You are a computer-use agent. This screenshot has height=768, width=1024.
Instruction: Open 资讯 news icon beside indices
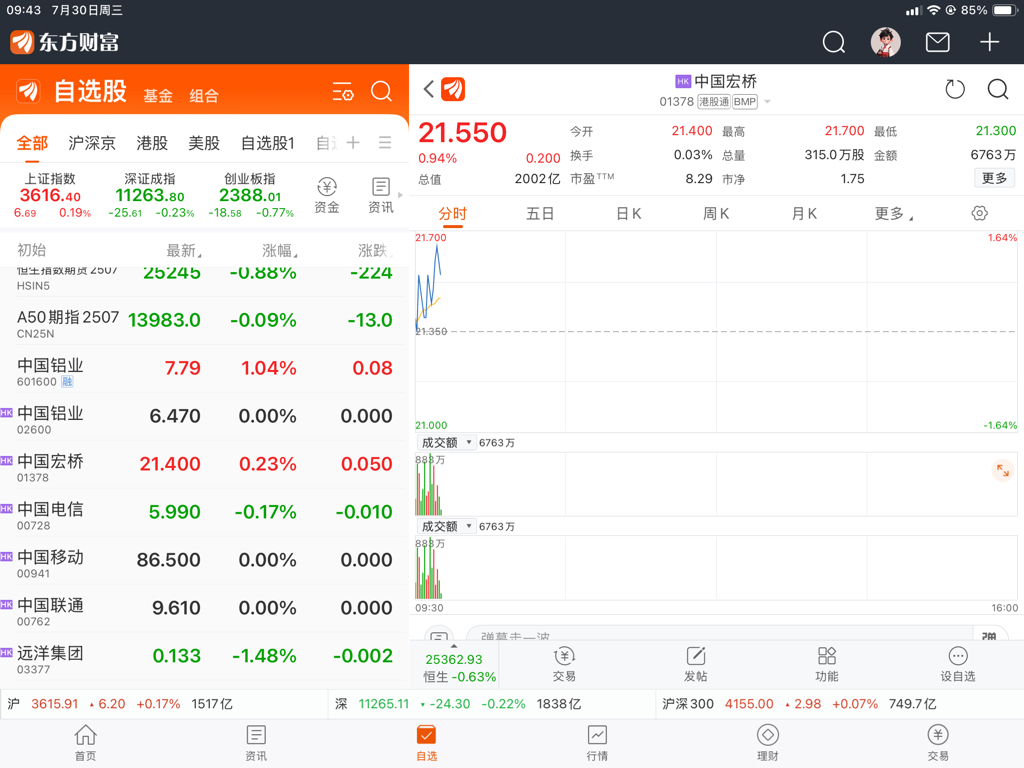[x=381, y=195]
